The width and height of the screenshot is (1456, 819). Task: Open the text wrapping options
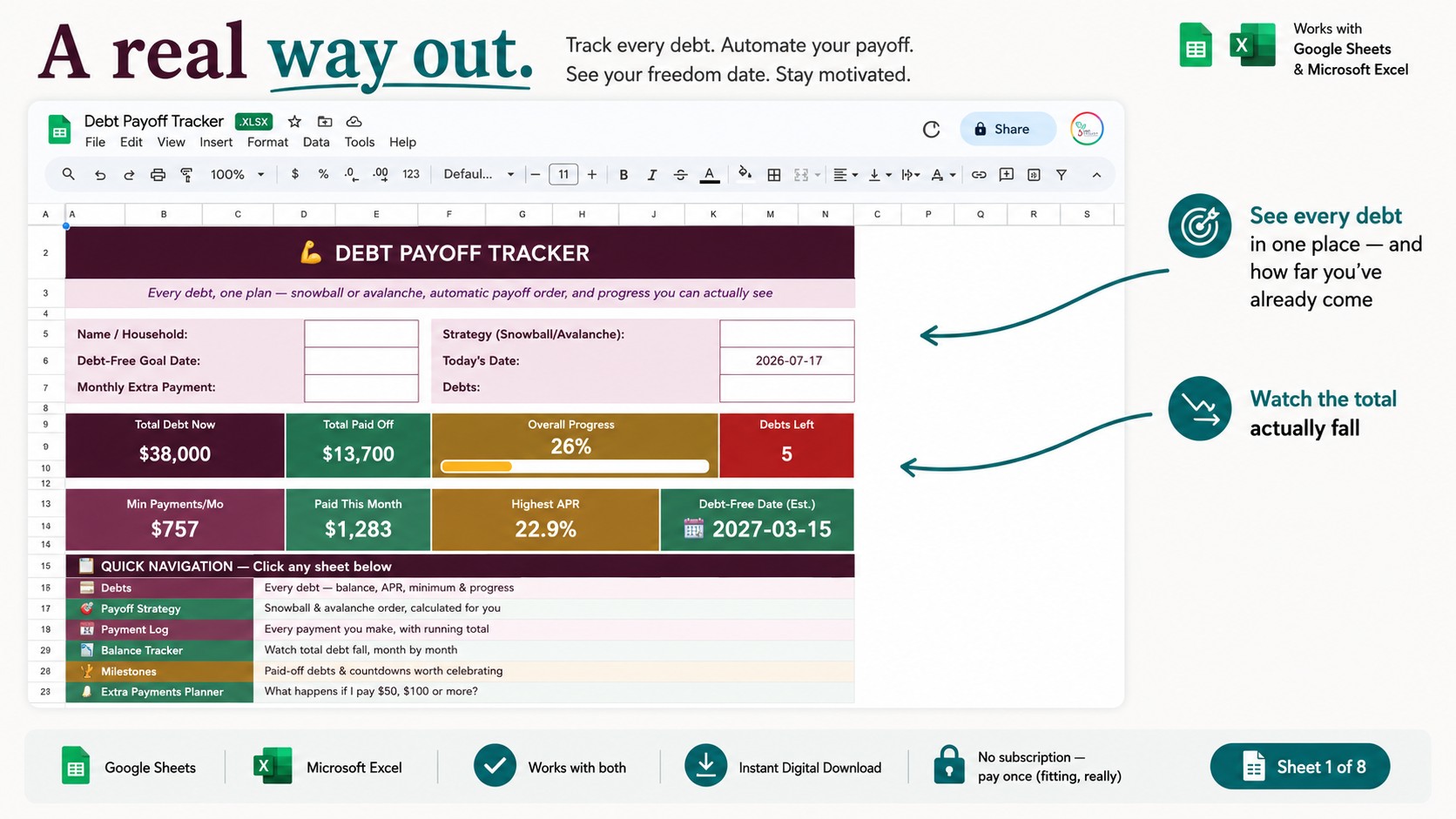coord(911,175)
